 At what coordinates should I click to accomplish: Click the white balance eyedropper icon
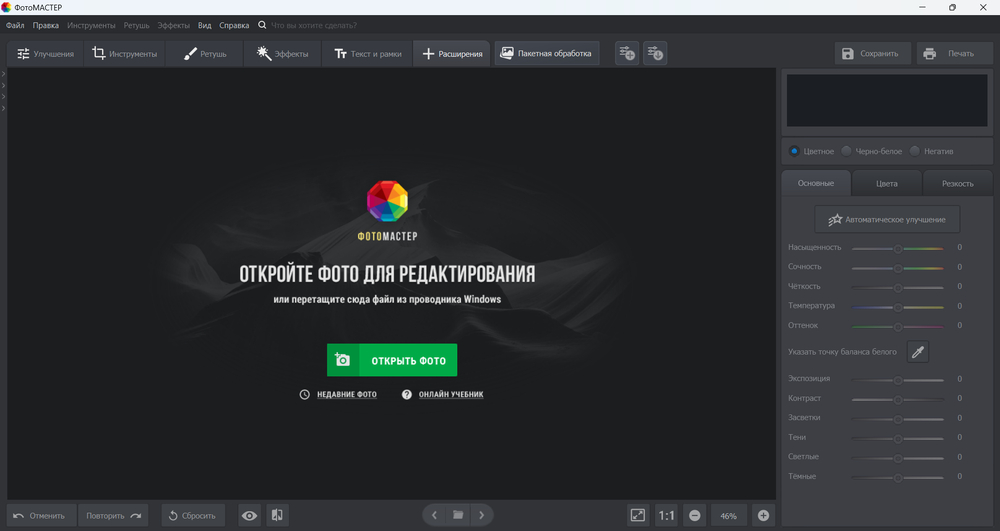click(x=918, y=351)
